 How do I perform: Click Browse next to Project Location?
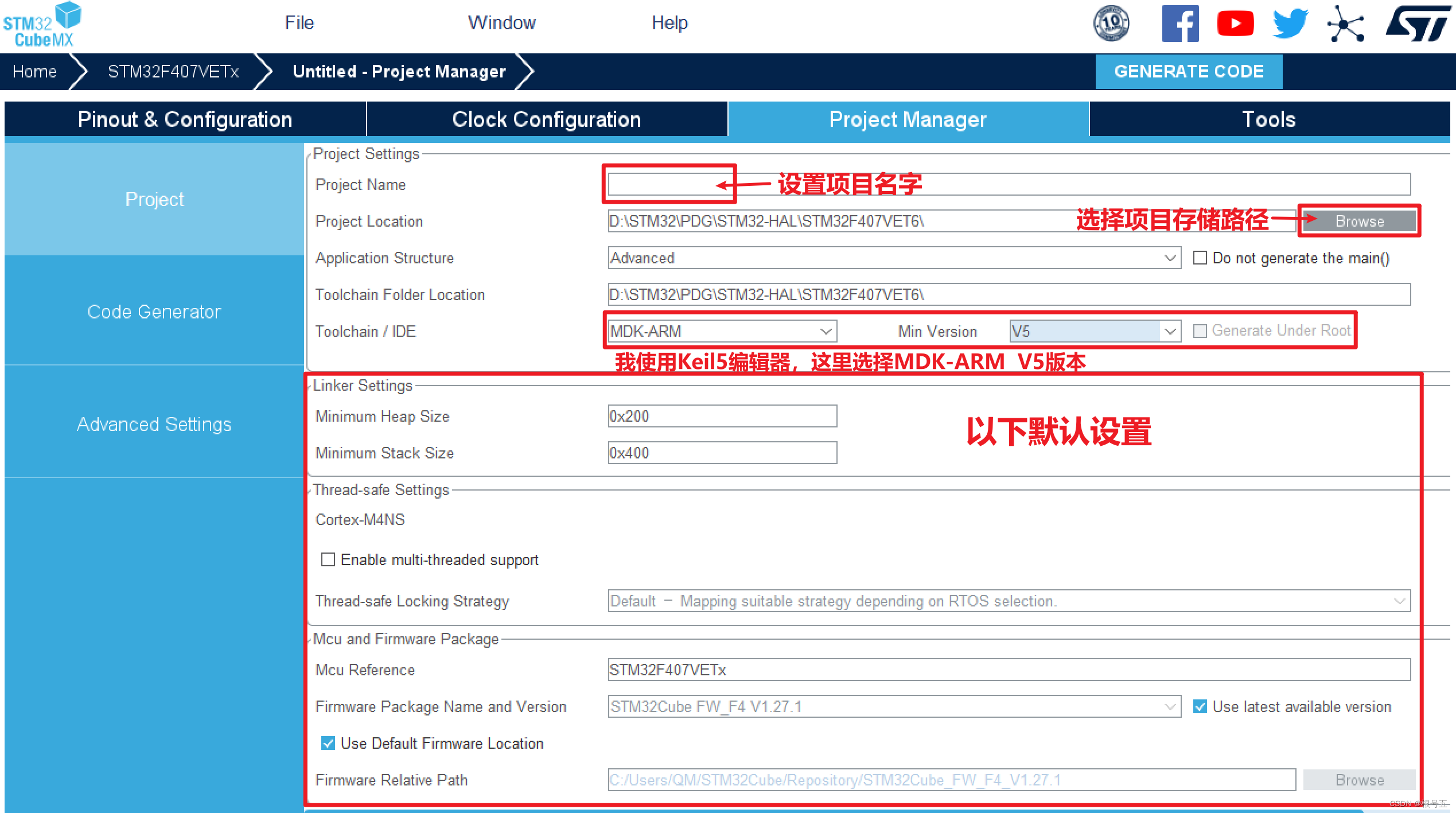tap(1359, 221)
